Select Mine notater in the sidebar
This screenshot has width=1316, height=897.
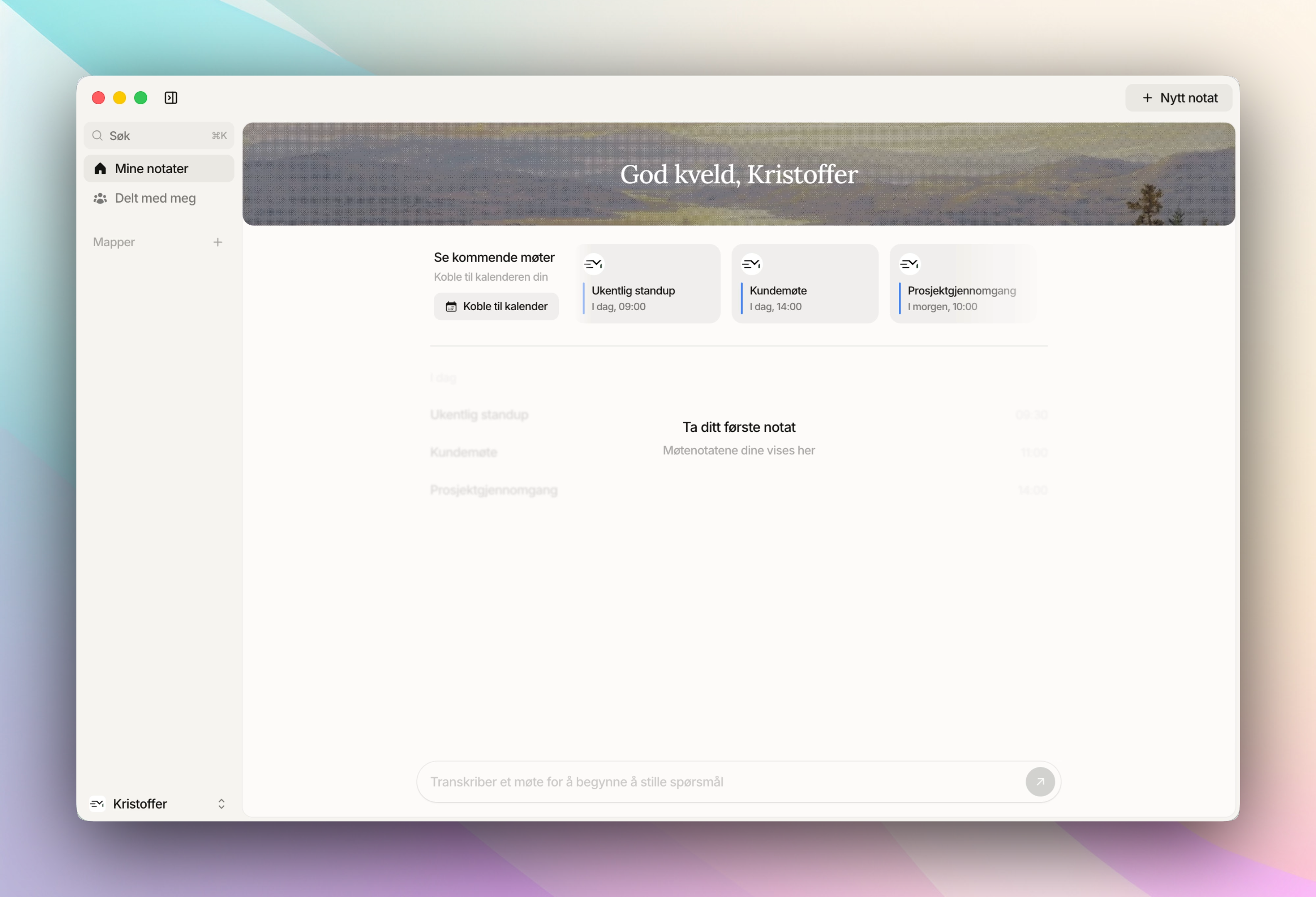(151, 169)
